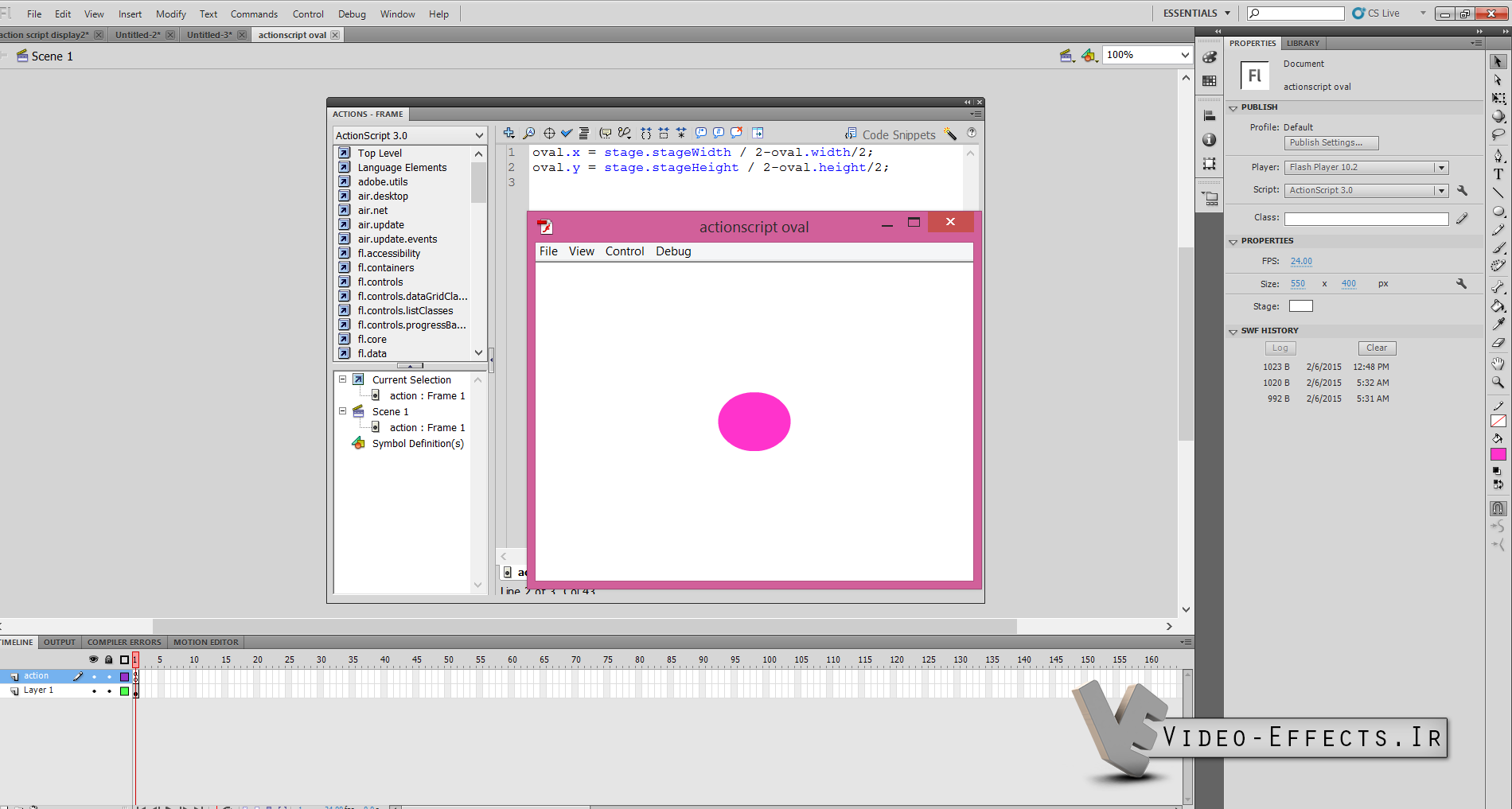Viewport: 1512px width, 809px height.
Task: Click Insert target path icon
Action: [x=549, y=133]
